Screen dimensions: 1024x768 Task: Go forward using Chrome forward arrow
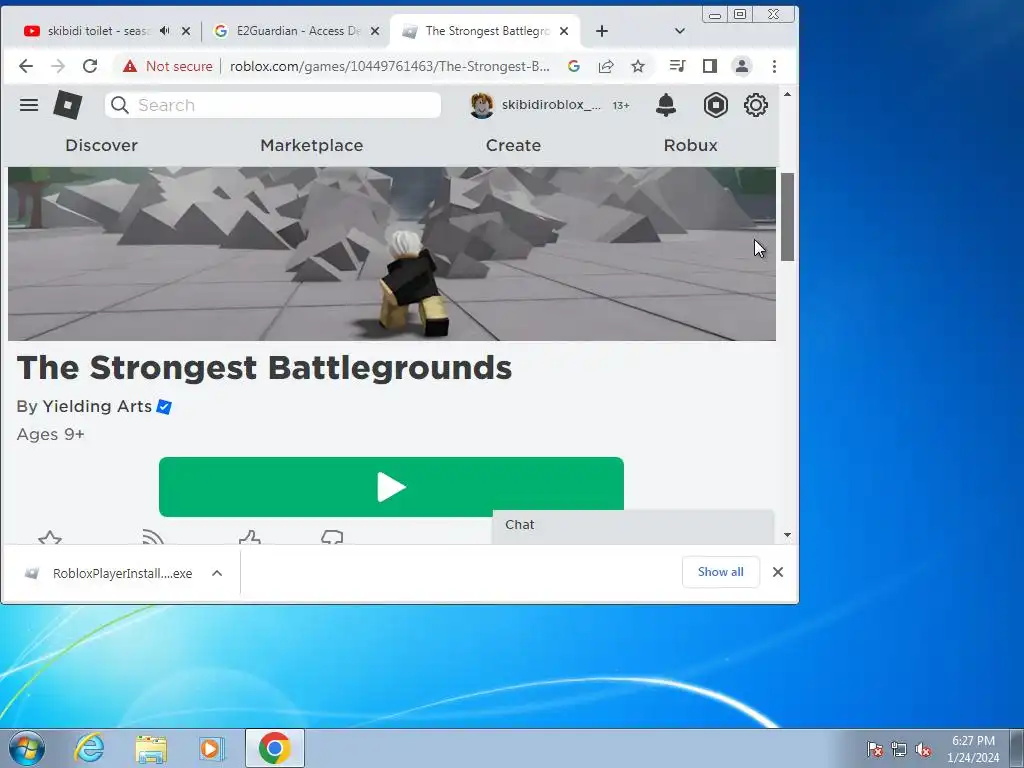click(58, 66)
